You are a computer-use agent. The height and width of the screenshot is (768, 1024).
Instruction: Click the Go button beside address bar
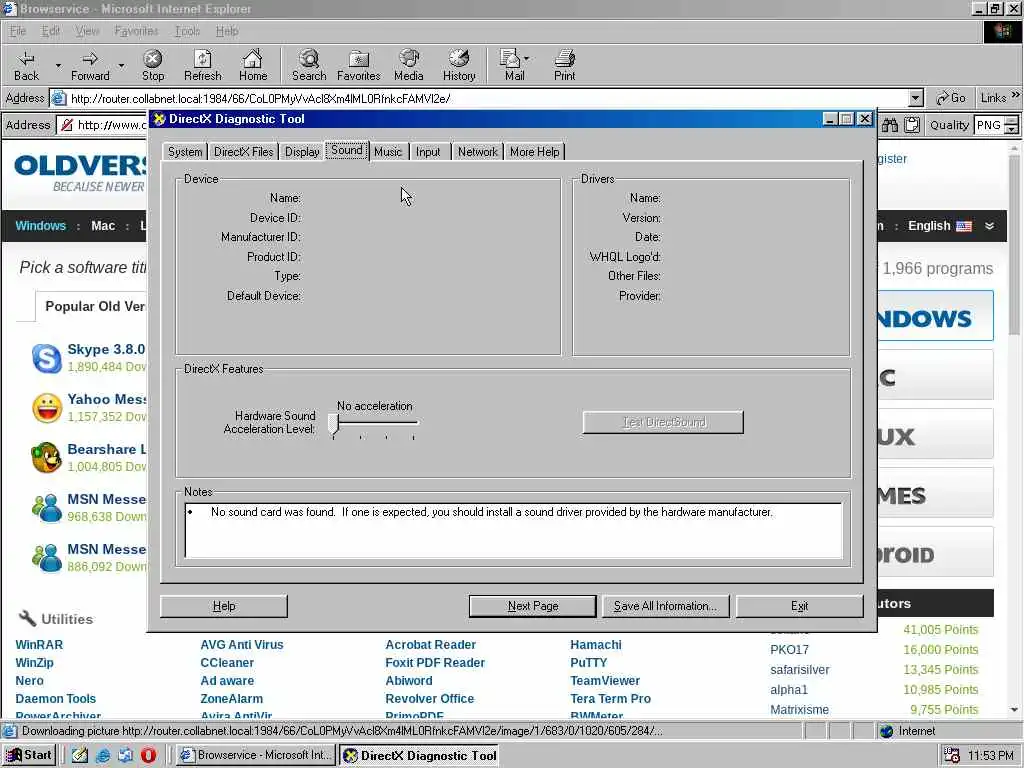950,98
